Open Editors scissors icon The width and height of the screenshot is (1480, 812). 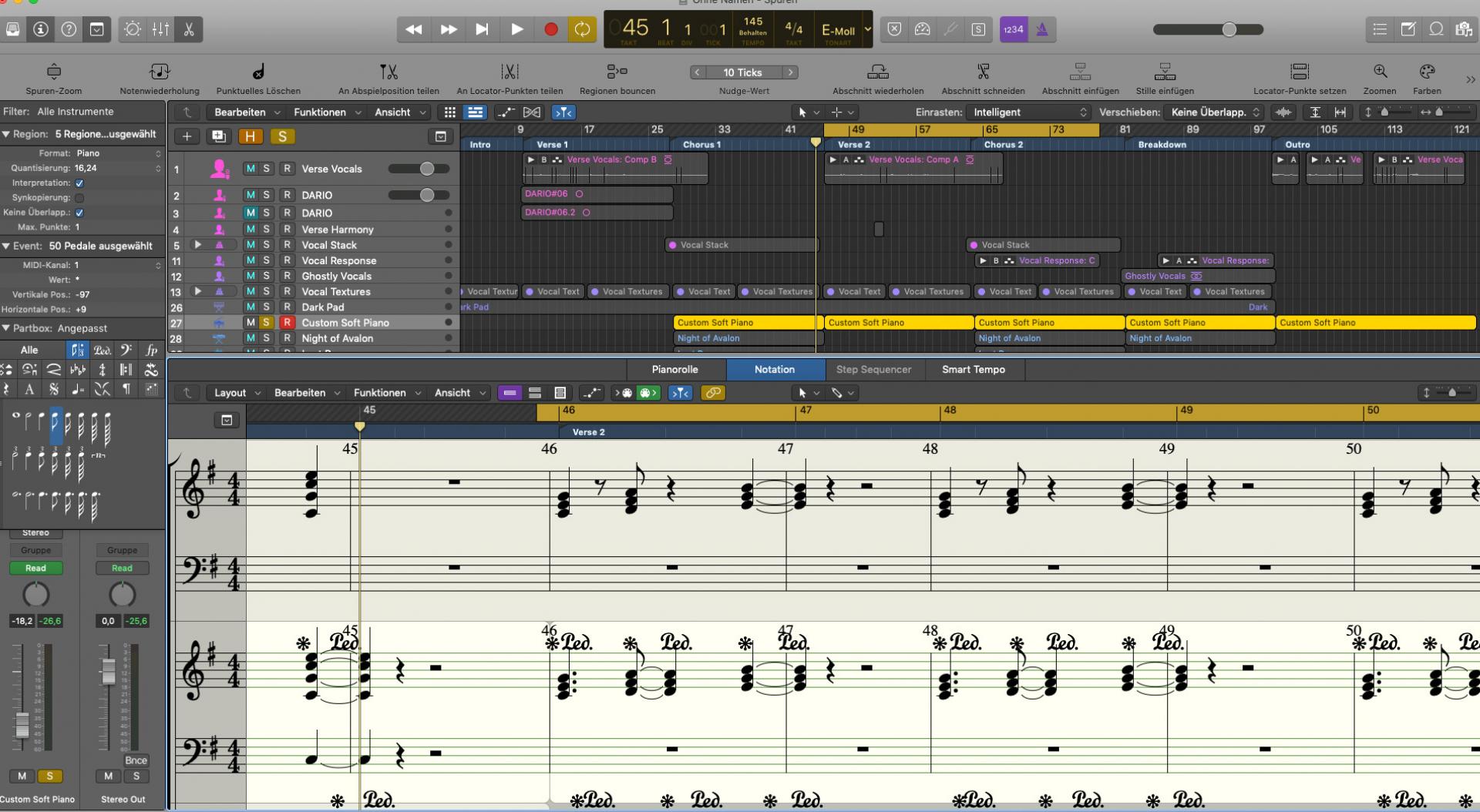(x=188, y=29)
